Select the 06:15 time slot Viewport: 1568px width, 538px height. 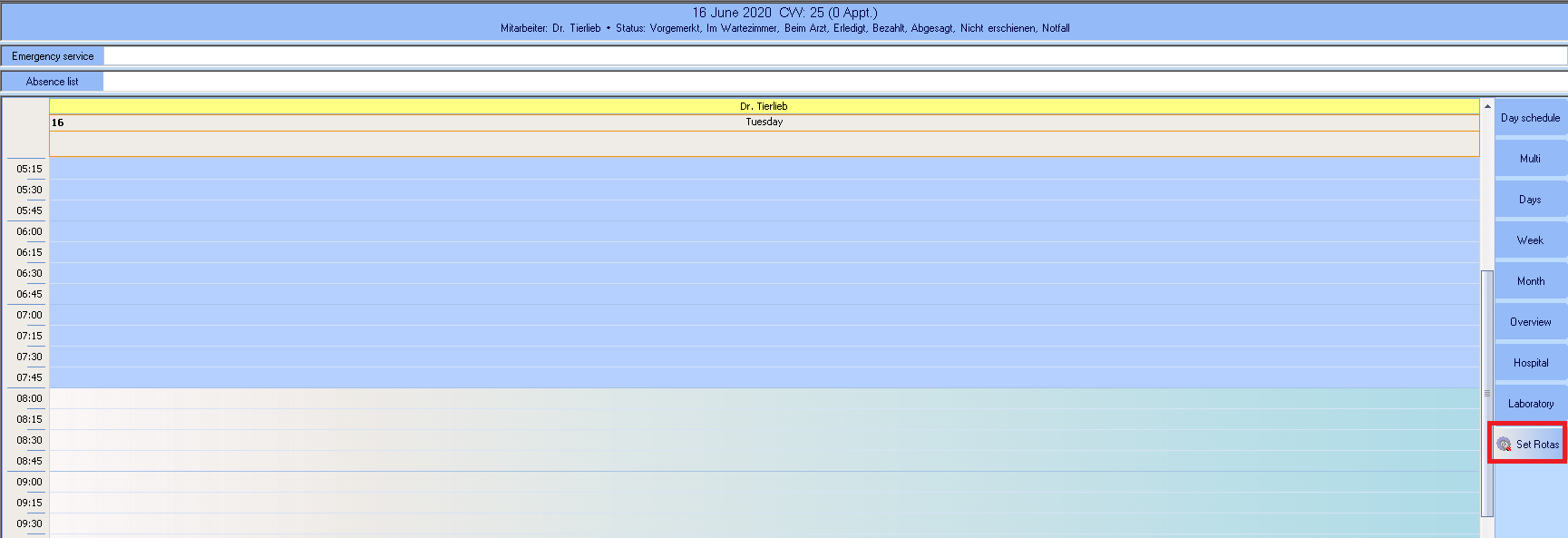(764, 252)
